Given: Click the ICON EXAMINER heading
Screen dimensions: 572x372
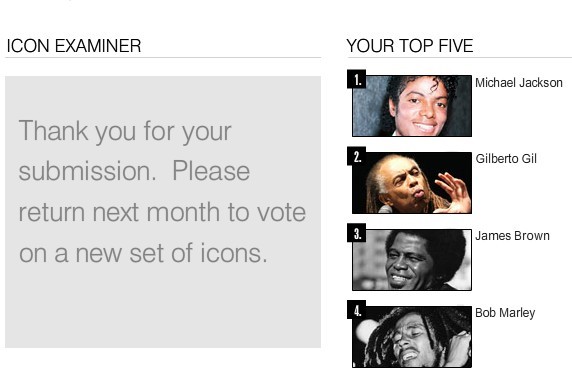Looking at the screenshot, I should [74, 46].
